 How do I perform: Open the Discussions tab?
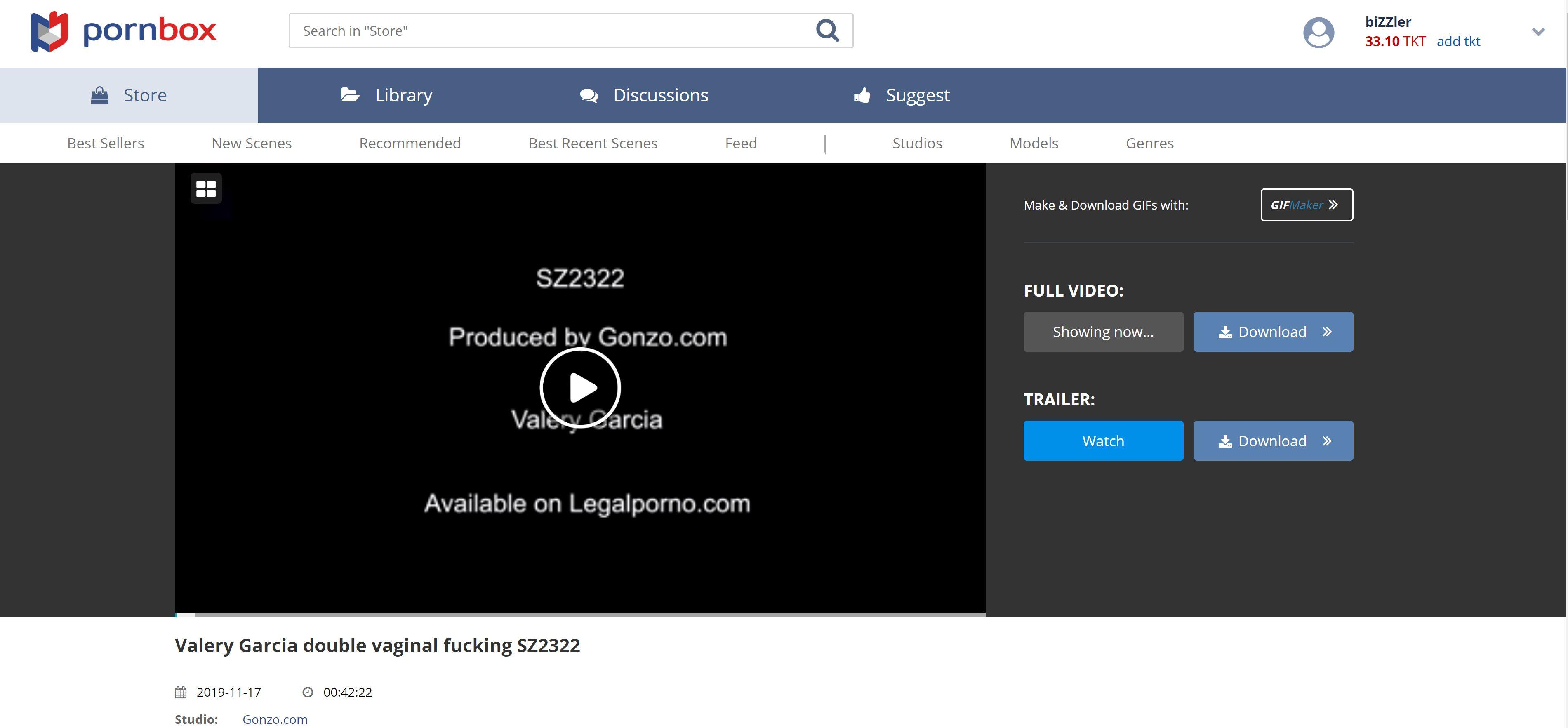point(644,95)
